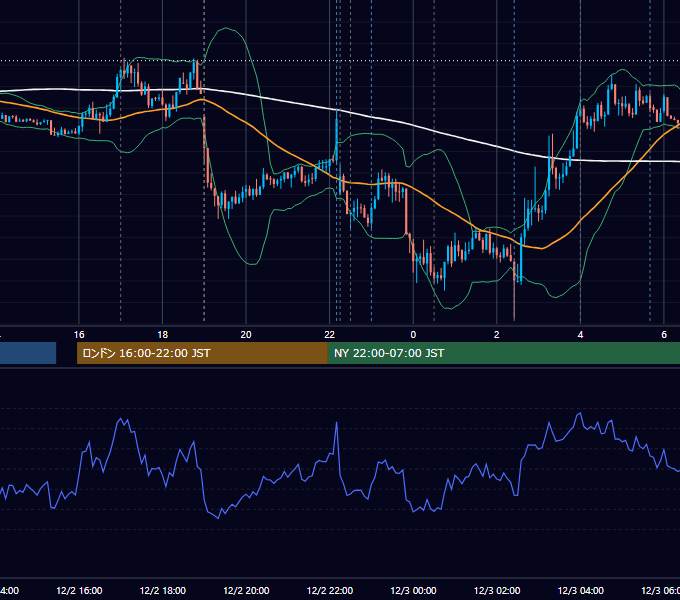680x600 pixels.
Task: Click the 12/2 22:00 date label
Action: [330, 590]
